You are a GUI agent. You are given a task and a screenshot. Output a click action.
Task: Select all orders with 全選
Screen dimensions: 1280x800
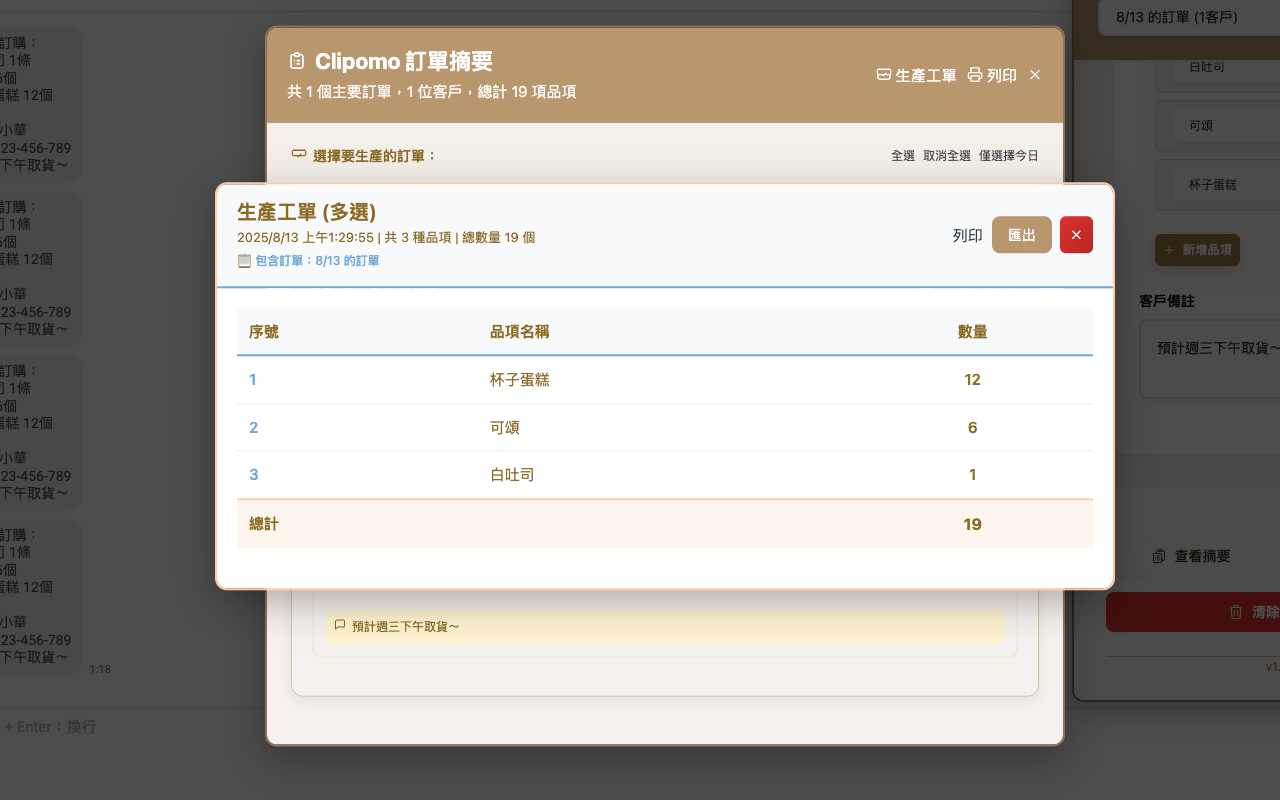[902, 156]
